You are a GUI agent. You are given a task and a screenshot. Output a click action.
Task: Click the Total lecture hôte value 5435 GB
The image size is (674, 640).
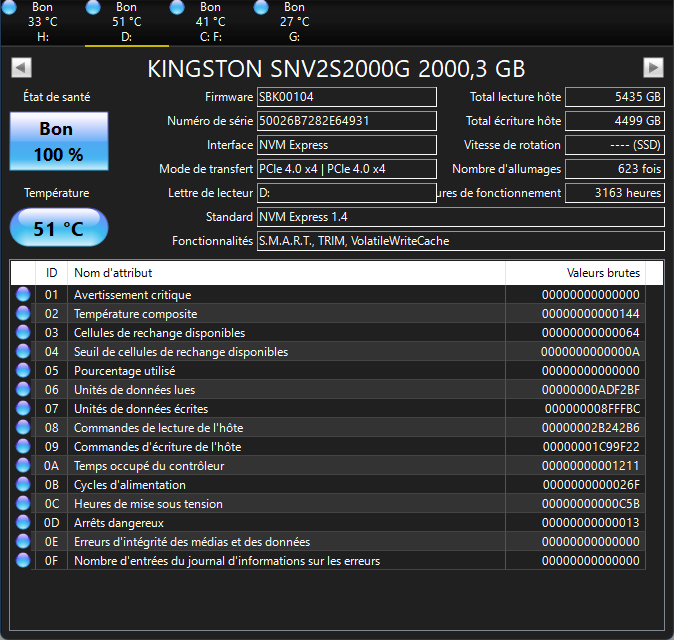tap(614, 97)
